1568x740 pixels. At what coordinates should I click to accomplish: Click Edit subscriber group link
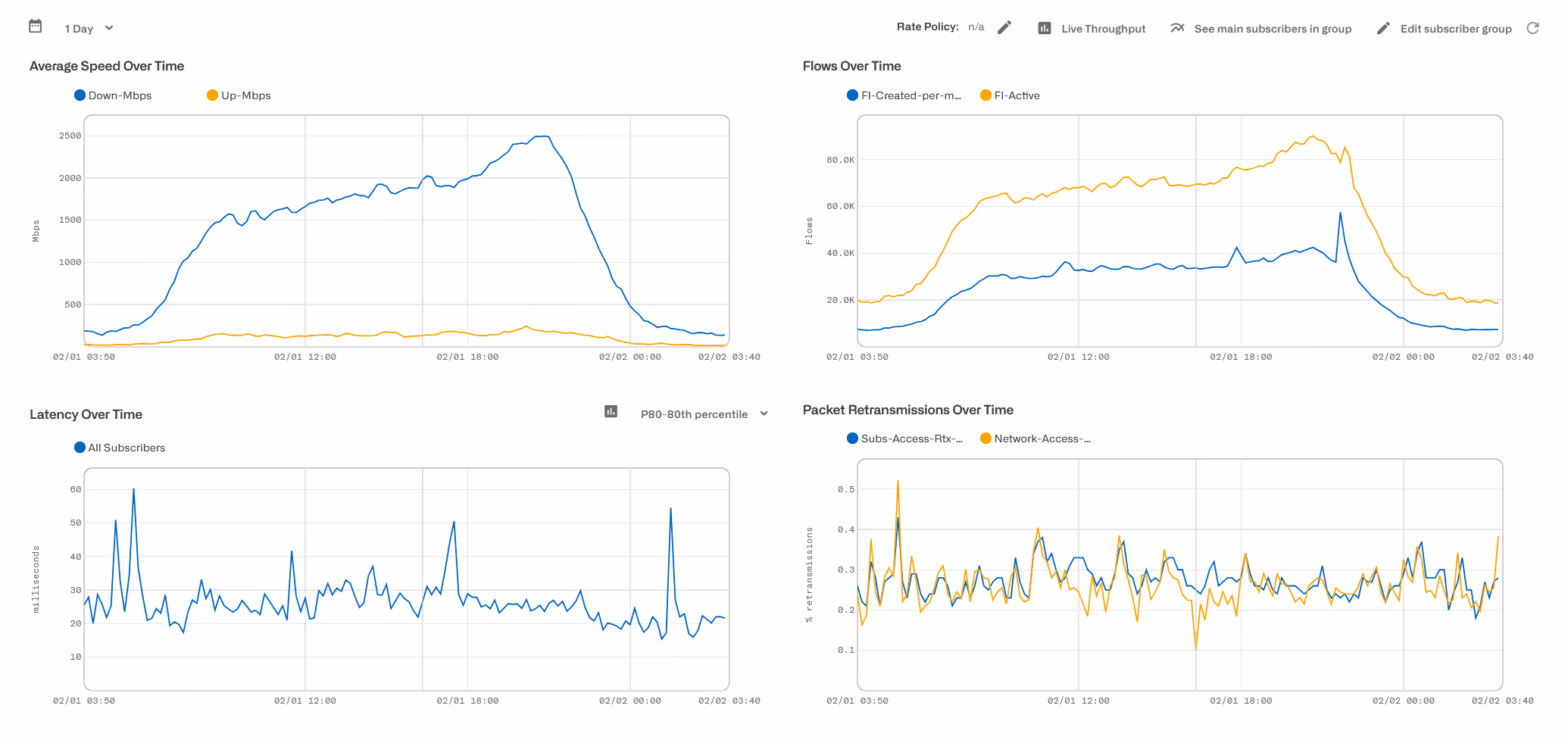coord(1456,29)
